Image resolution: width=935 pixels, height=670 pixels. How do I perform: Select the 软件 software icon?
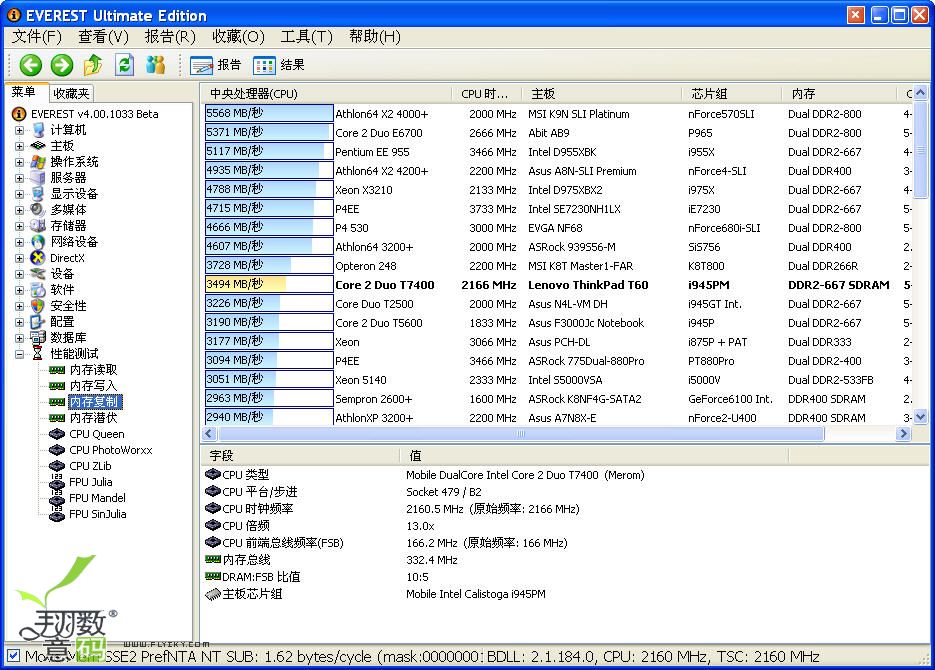tap(38, 290)
